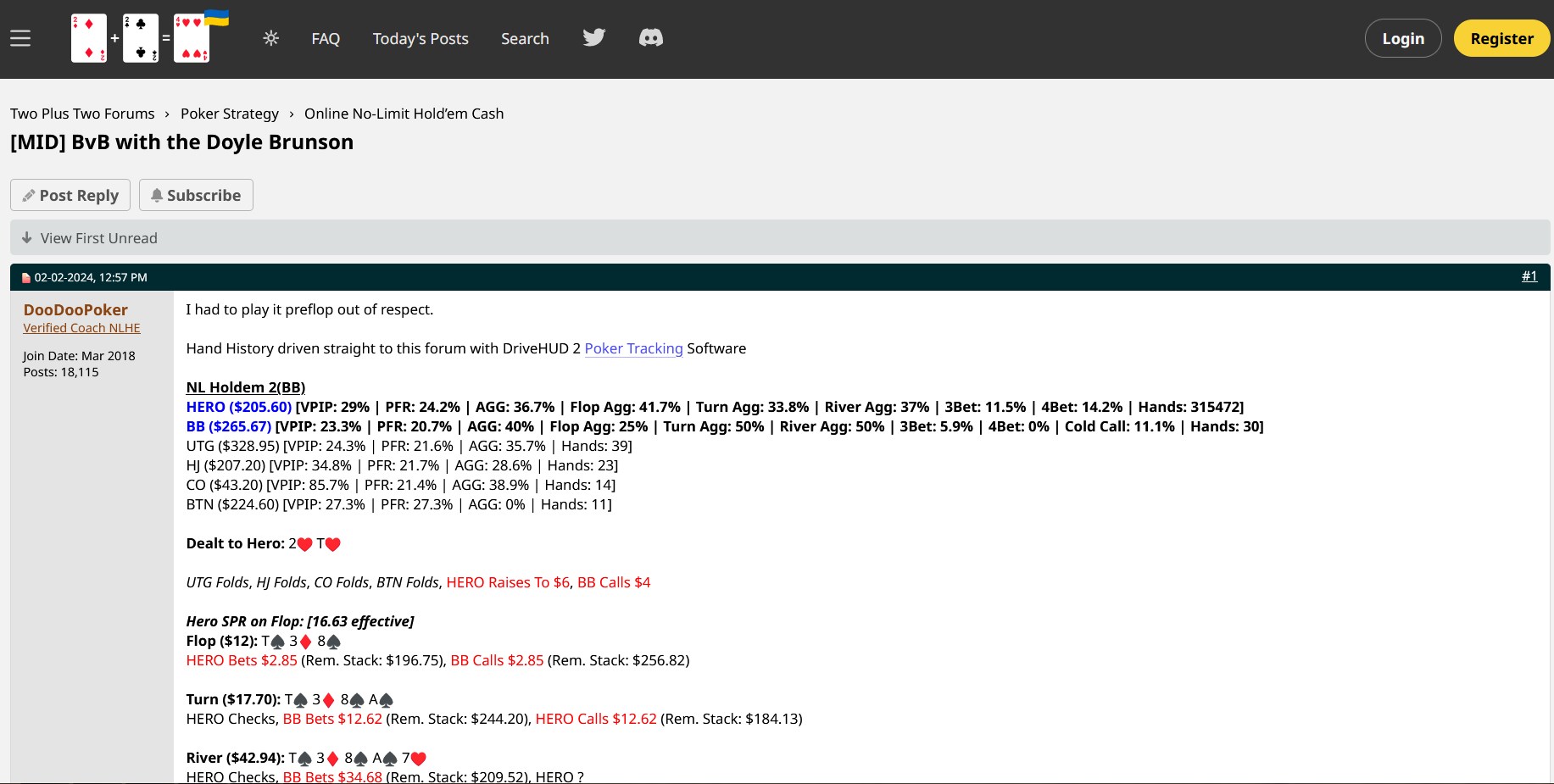
Task: Open DooDooPoker's user profile
Action: coord(75,310)
